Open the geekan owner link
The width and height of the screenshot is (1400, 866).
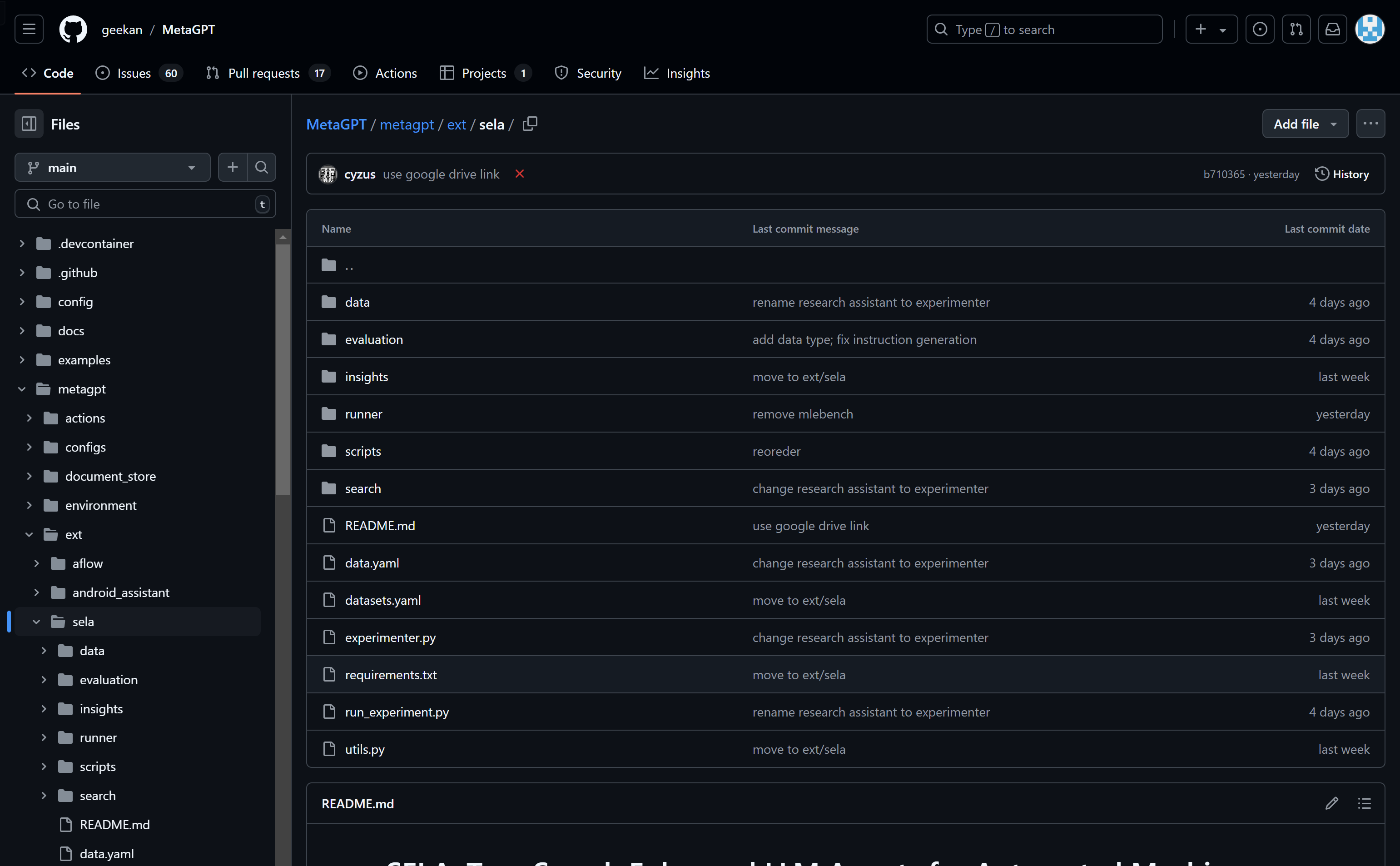[x=122, y=29]
